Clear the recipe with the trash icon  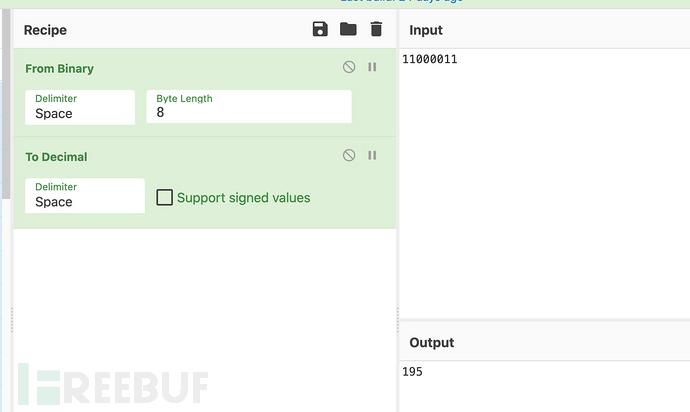376,29
